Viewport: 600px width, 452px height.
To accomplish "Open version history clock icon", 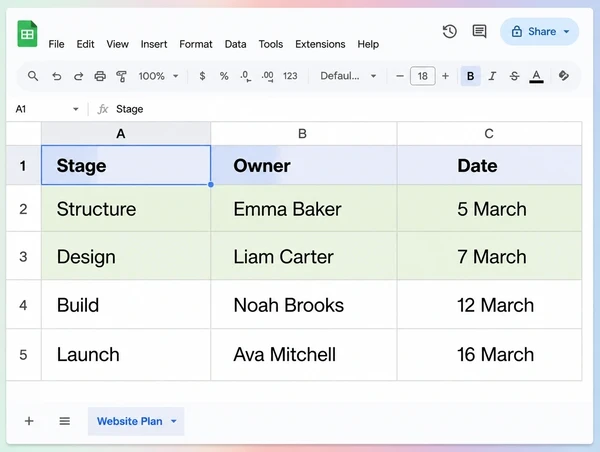I will point(450,31).
